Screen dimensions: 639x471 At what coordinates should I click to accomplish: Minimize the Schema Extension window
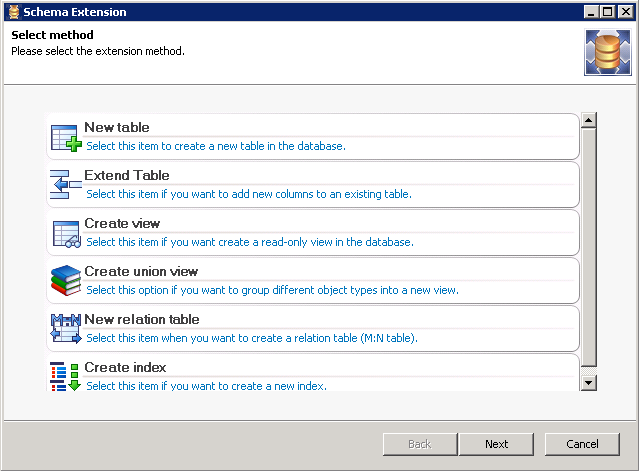(591, 12)
